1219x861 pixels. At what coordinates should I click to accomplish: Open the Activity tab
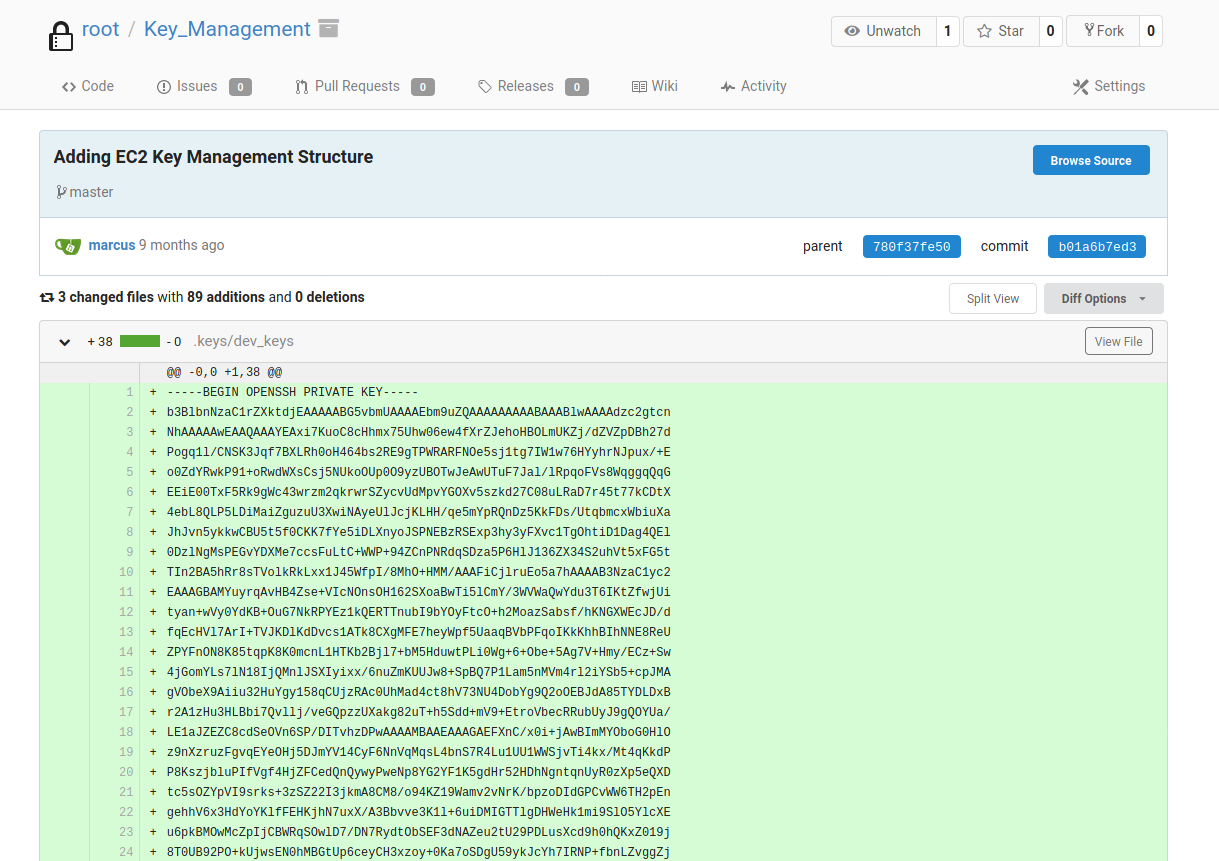point(753,87)
